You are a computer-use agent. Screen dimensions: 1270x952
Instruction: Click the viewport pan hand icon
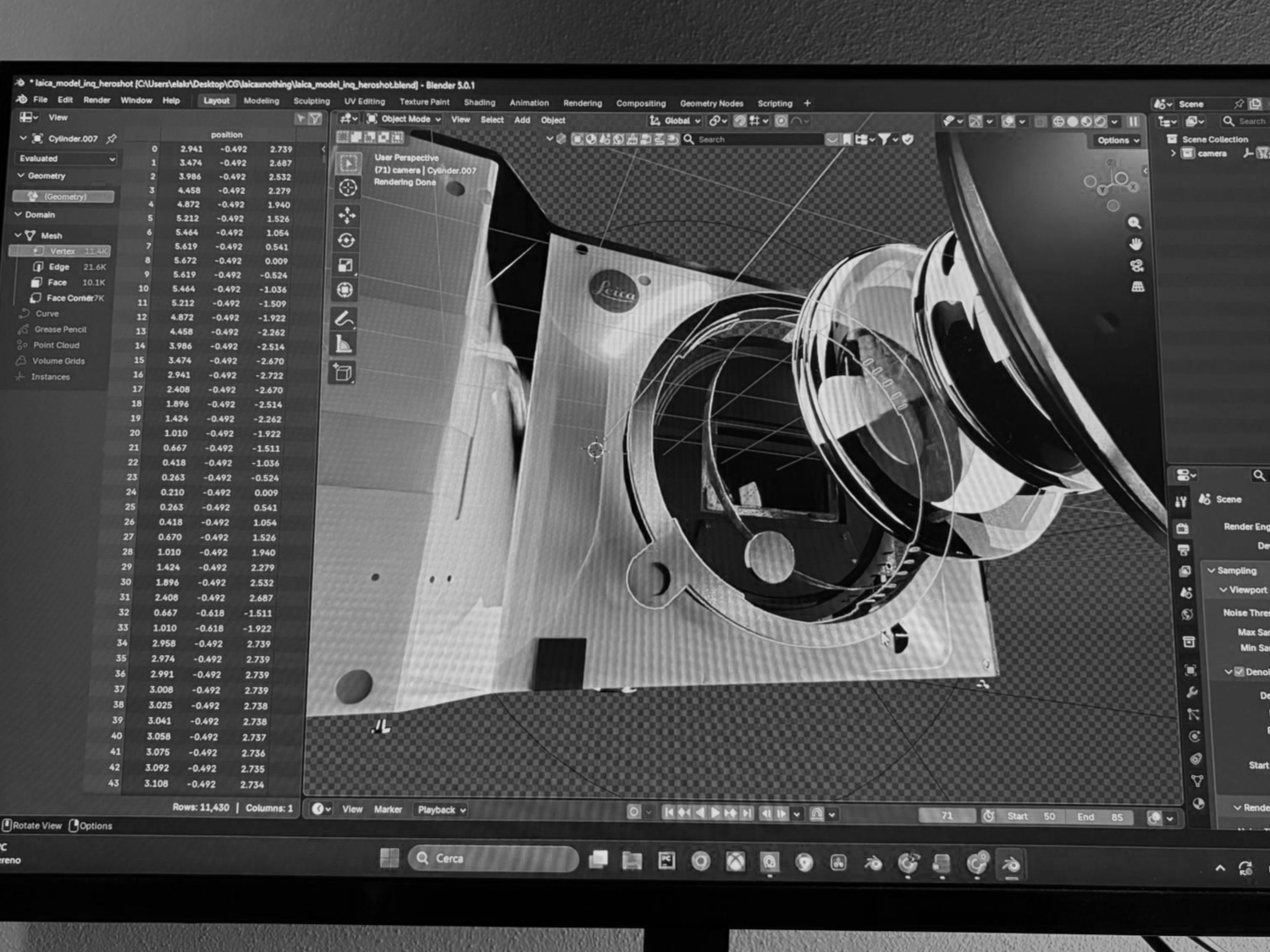pos(1135,244)
